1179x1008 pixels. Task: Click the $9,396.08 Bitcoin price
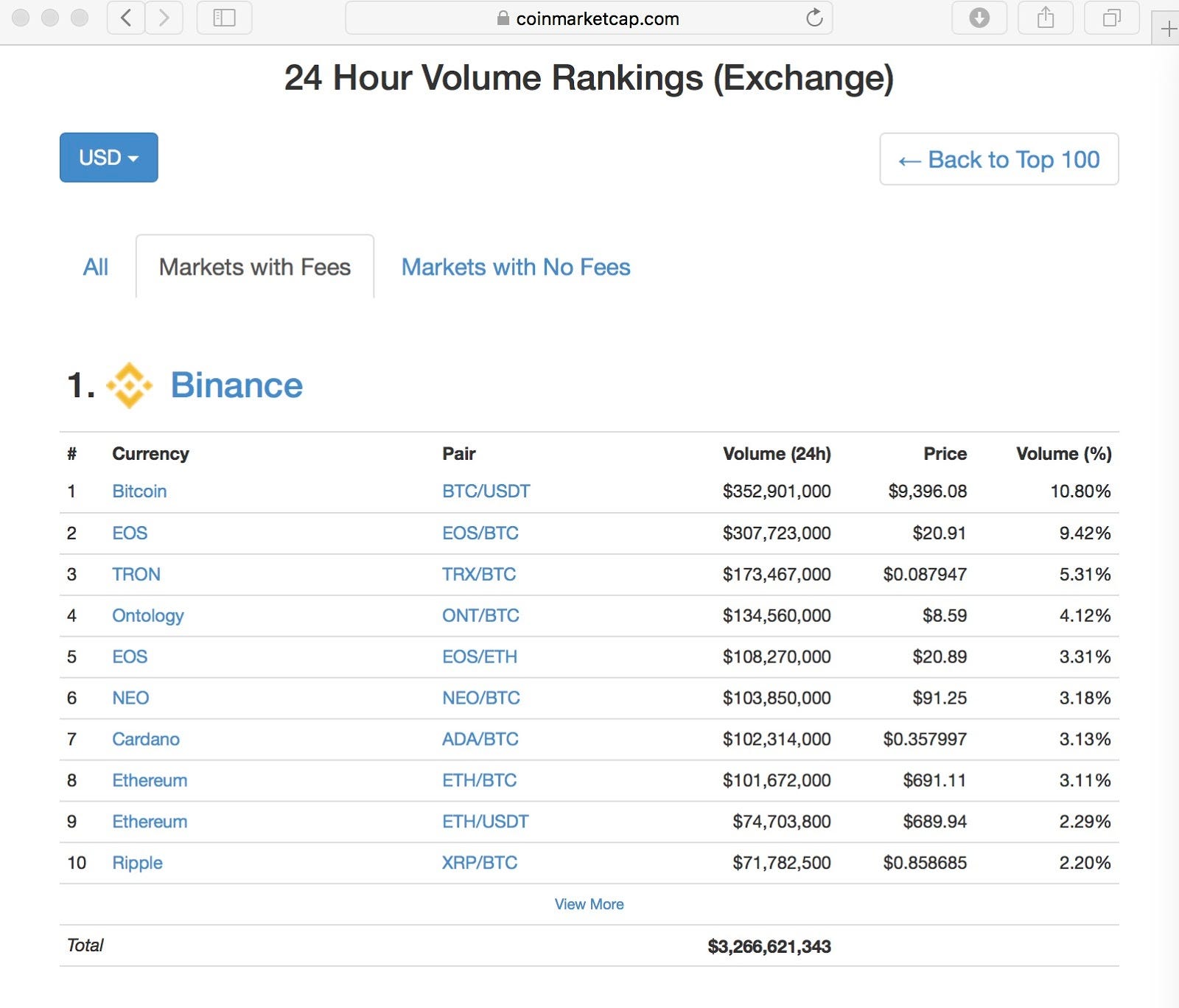(927, 491)
